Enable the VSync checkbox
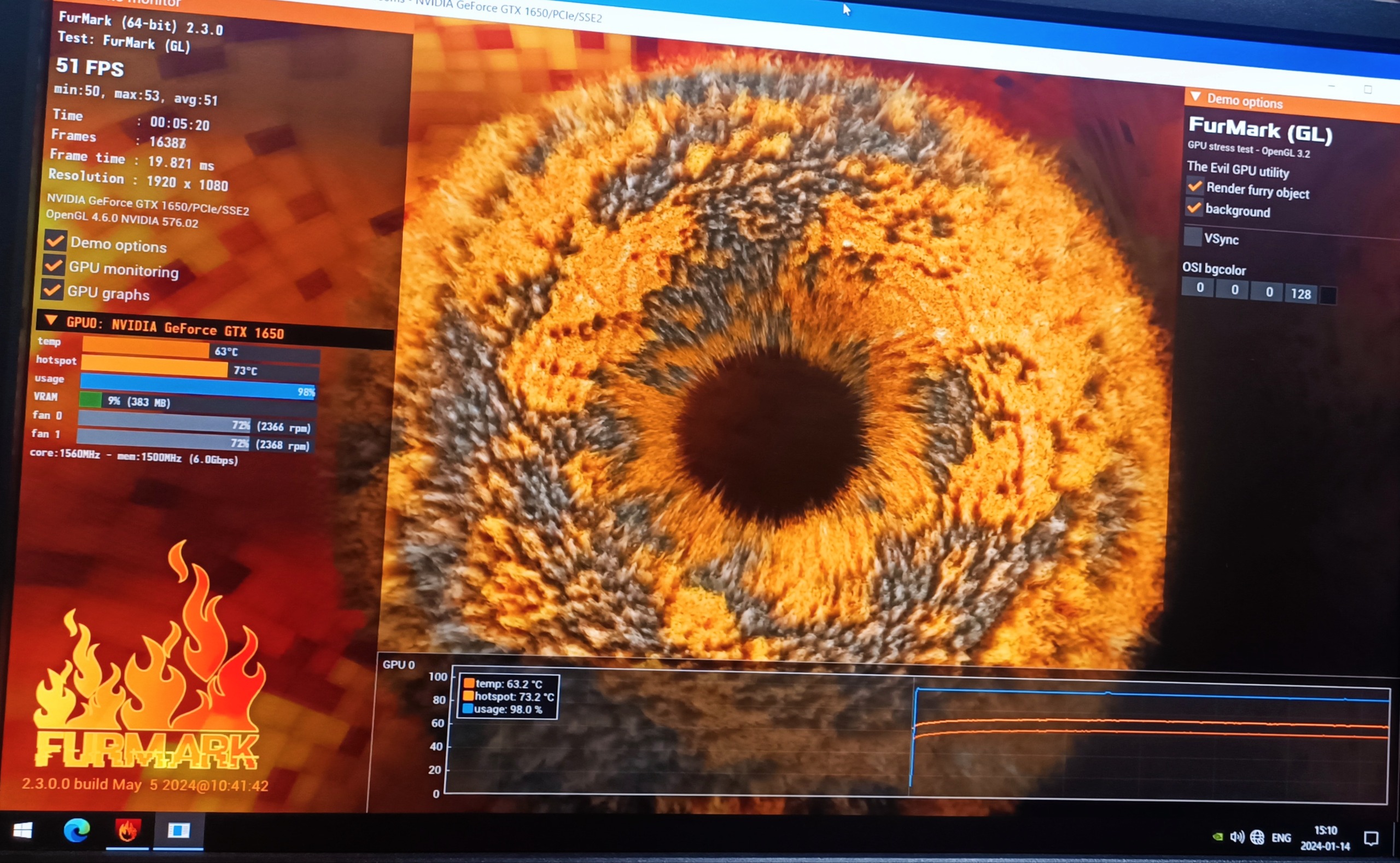The height and width of the screenshot is (863, 1400). coord(1193,236)
